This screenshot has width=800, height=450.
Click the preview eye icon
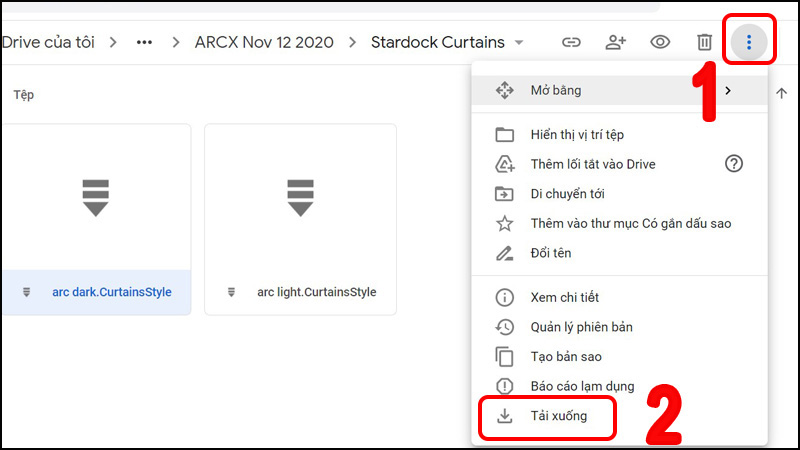coord(660,42)
